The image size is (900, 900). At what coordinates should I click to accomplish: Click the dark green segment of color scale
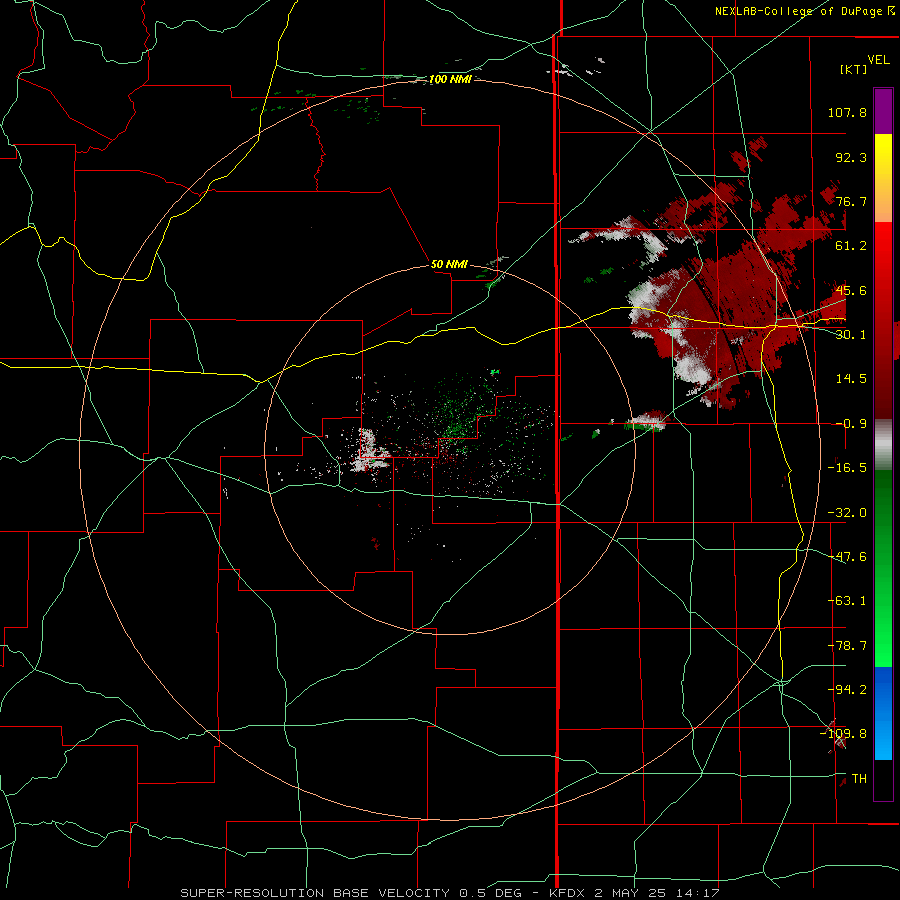coord(883,517)
